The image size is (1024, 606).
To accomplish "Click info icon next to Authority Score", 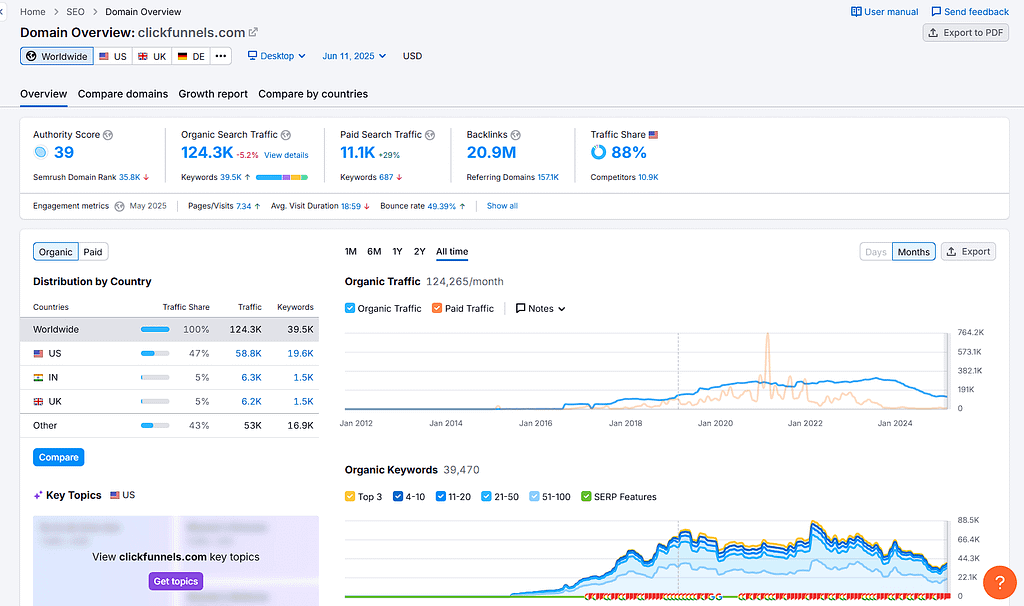I will point(108,135).
